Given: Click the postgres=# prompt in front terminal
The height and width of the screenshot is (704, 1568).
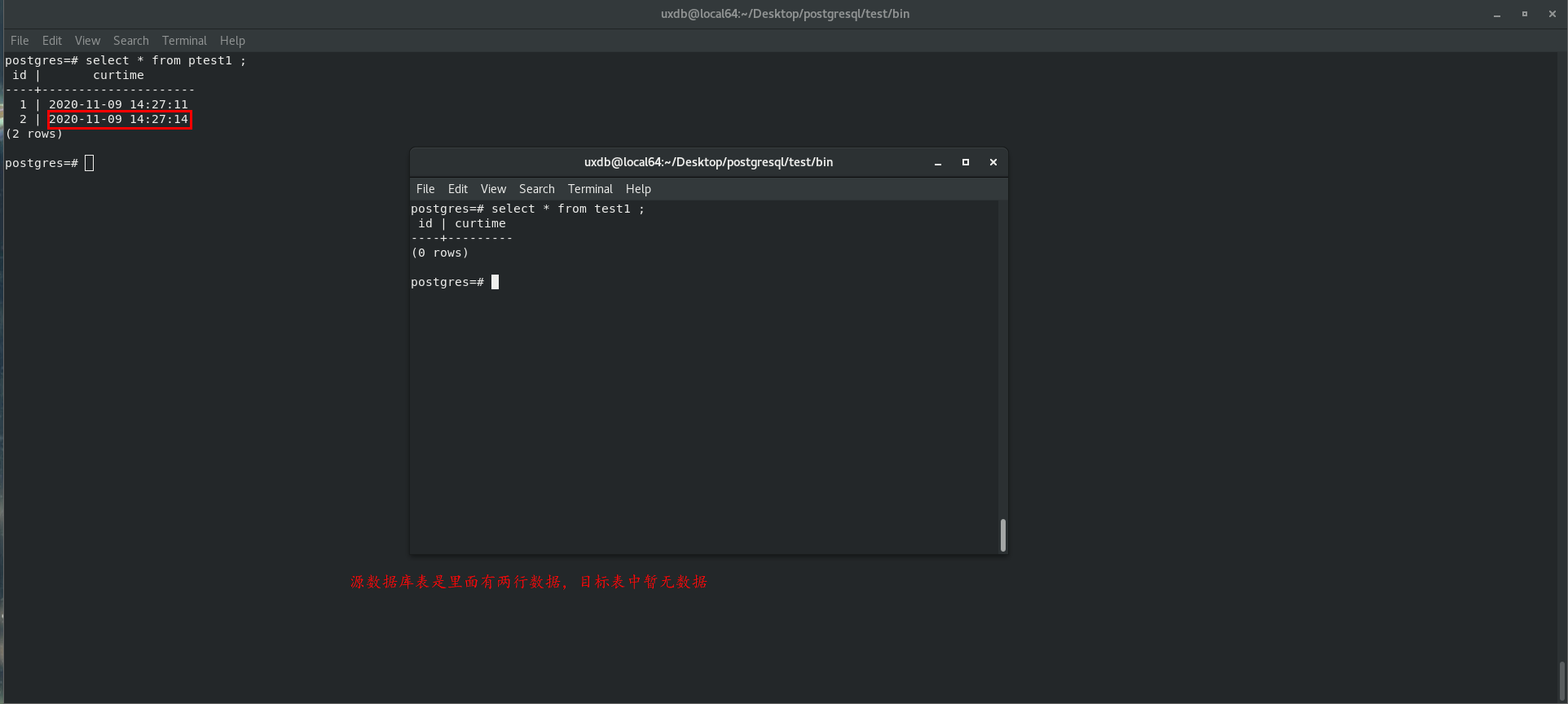Looking at the screenshot, I should [447, 282].
